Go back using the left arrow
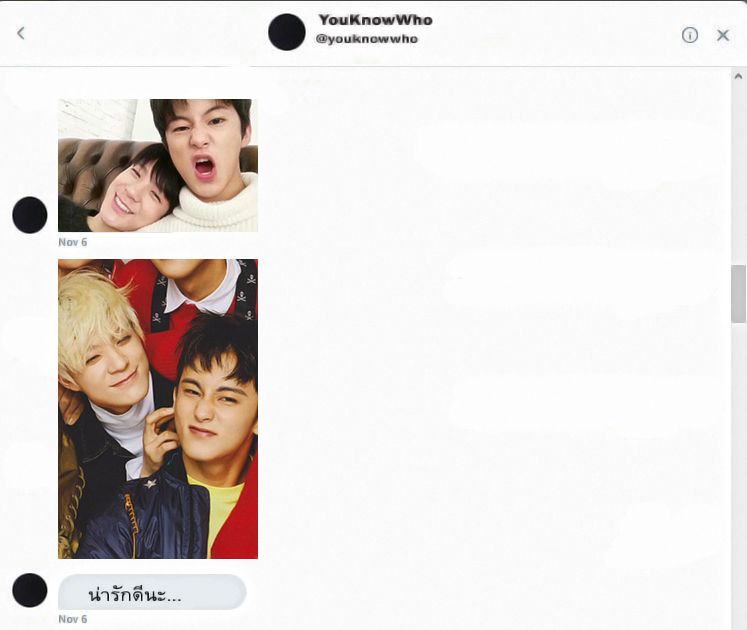 click(20, 33)
